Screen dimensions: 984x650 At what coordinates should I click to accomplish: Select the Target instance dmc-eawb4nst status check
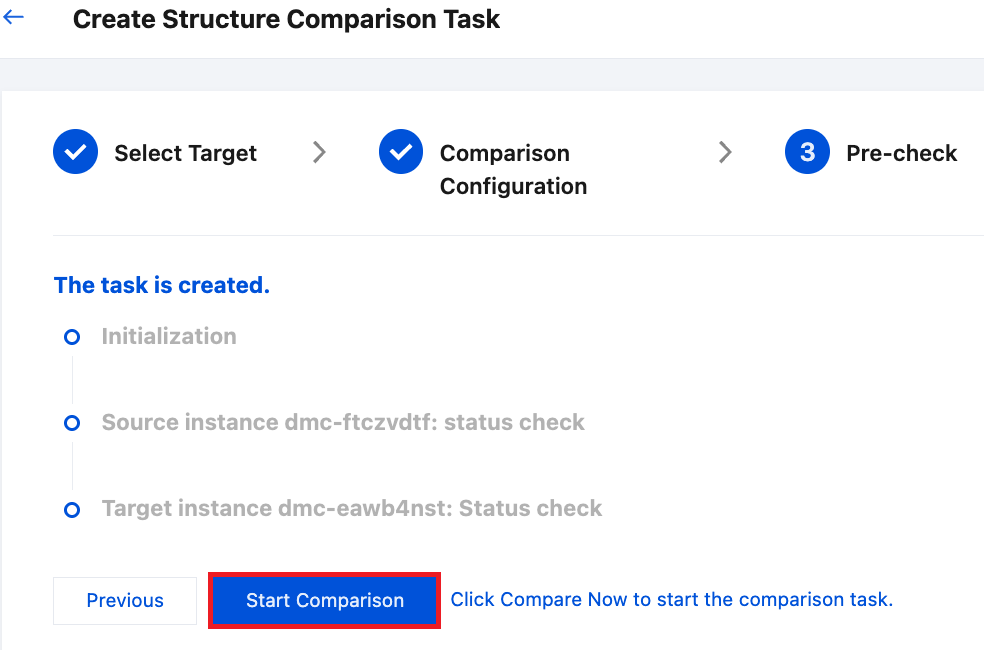click(x=352, y=508)
